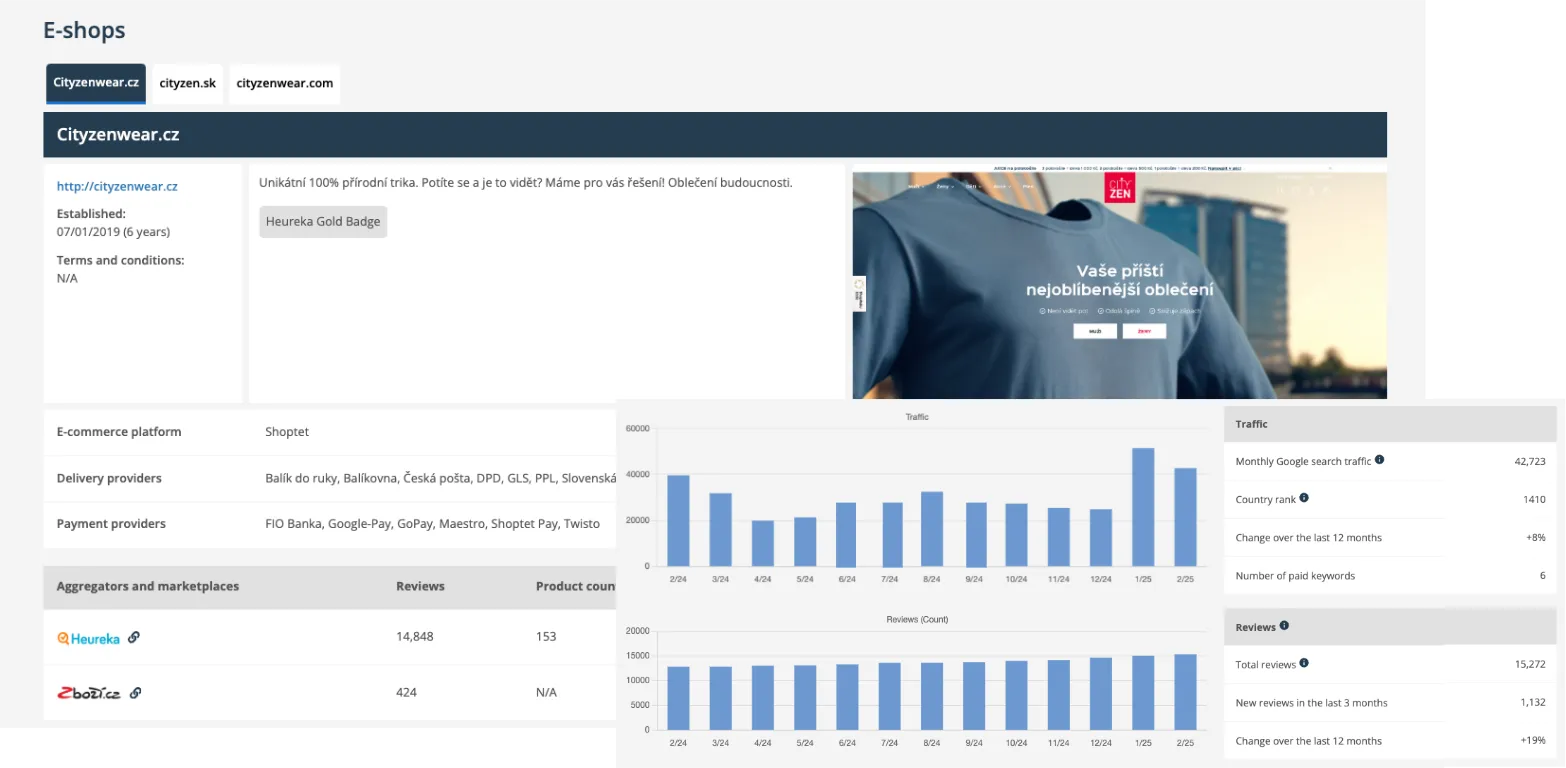This screenshot has width=1566, height=768.
Task: Click the Zboží.cz logo icon
Action: (x=90, y=692)
